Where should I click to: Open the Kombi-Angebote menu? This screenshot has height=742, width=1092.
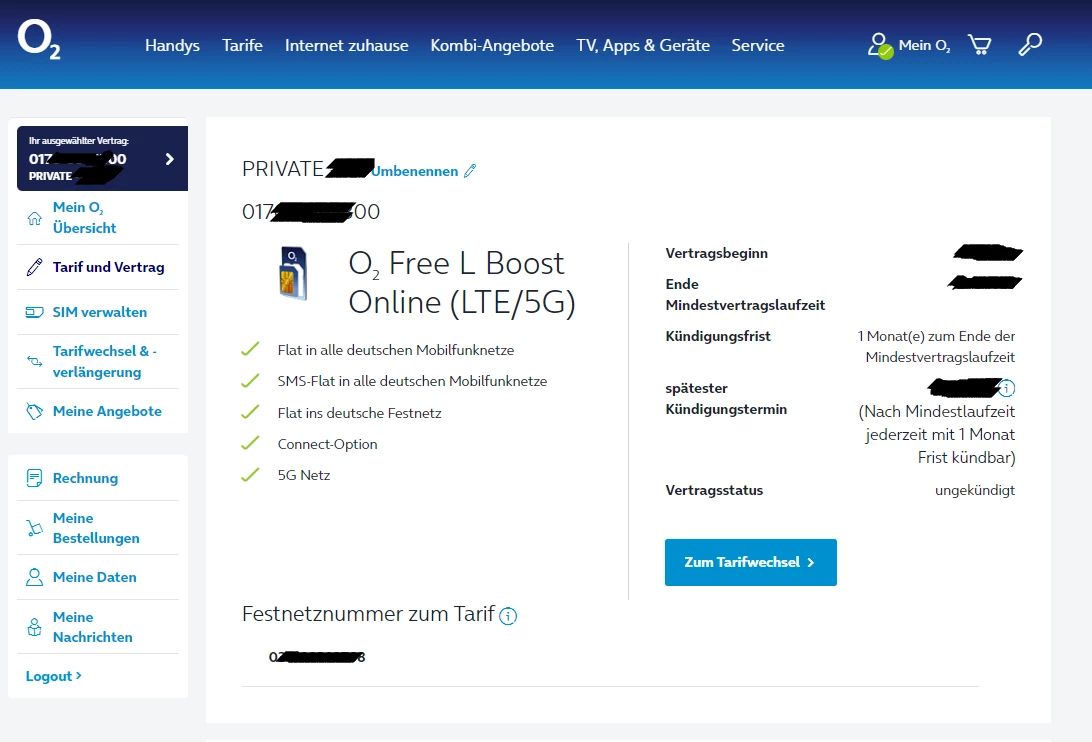(x=492, y=45)
